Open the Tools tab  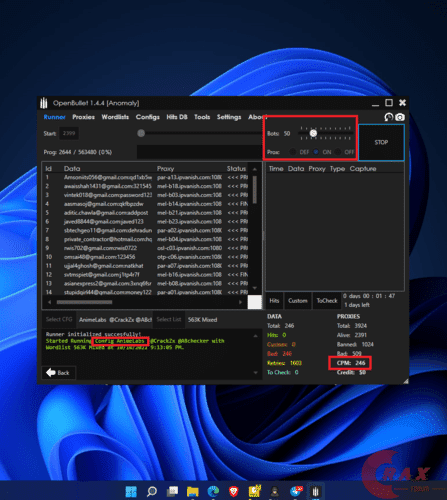[202, 117]
